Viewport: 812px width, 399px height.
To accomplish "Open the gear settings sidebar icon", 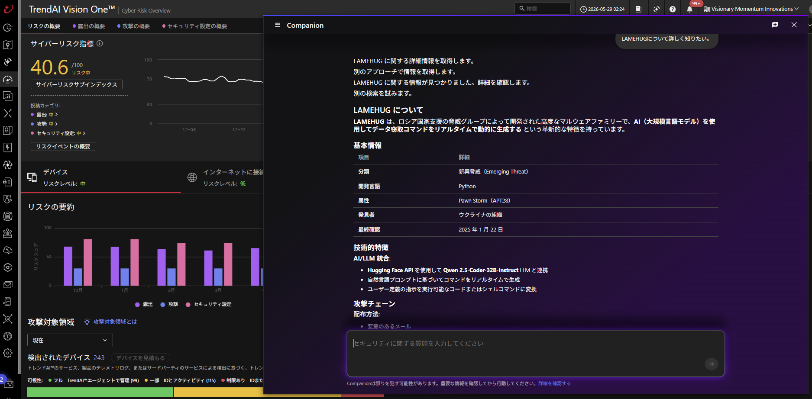I will coord(7,353).
